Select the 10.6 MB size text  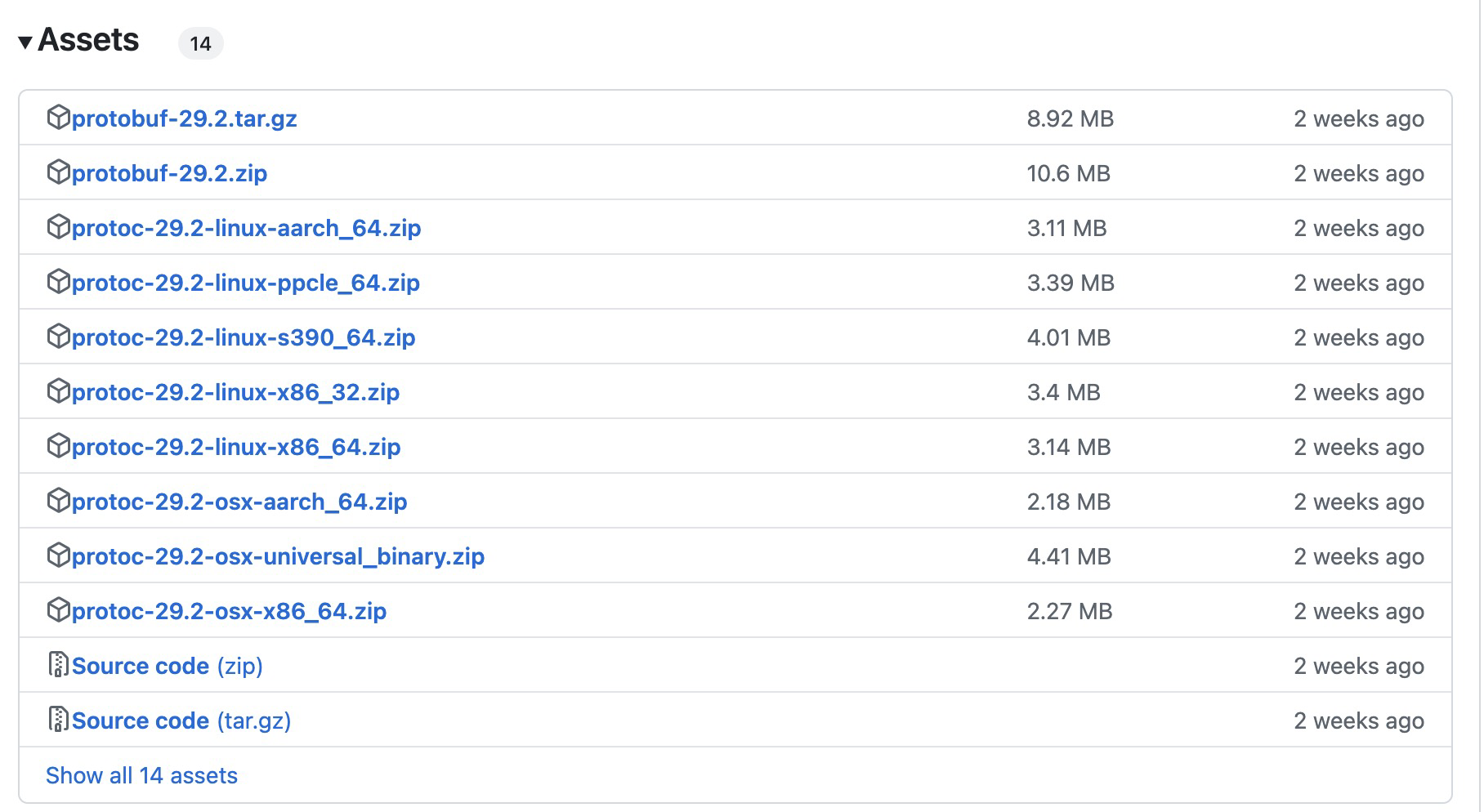(1069, 174)
